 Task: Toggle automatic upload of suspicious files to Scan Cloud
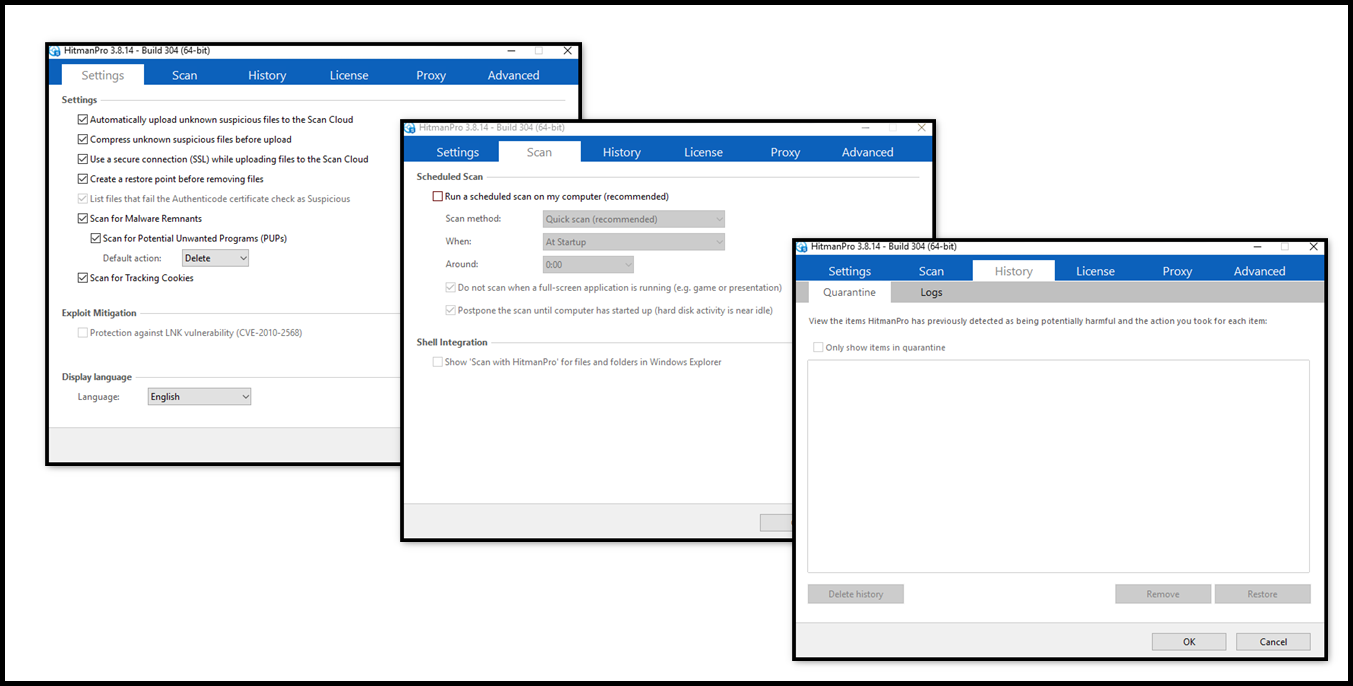[x=83, y=120]
